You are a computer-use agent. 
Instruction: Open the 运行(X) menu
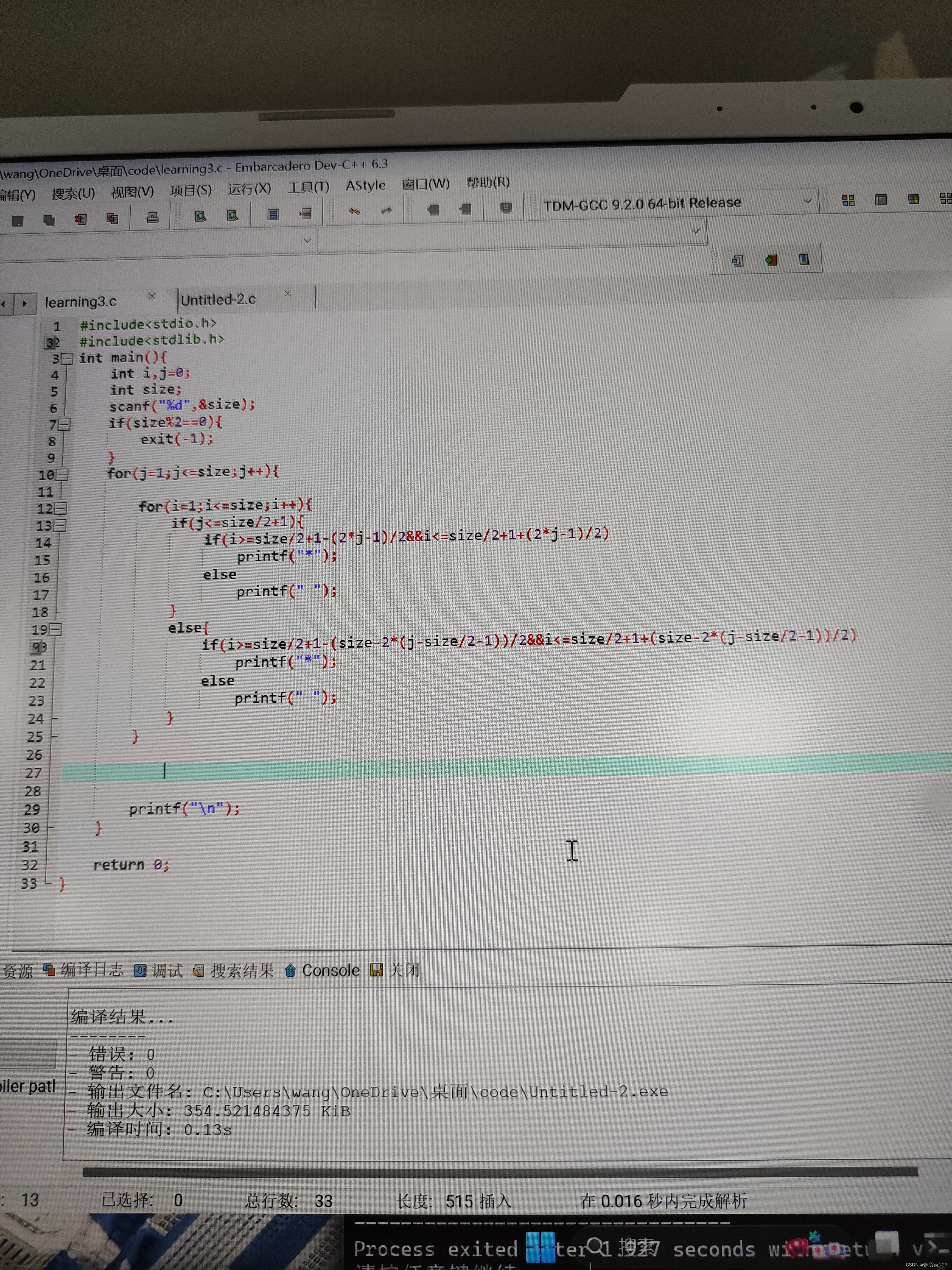click(249, 189)
